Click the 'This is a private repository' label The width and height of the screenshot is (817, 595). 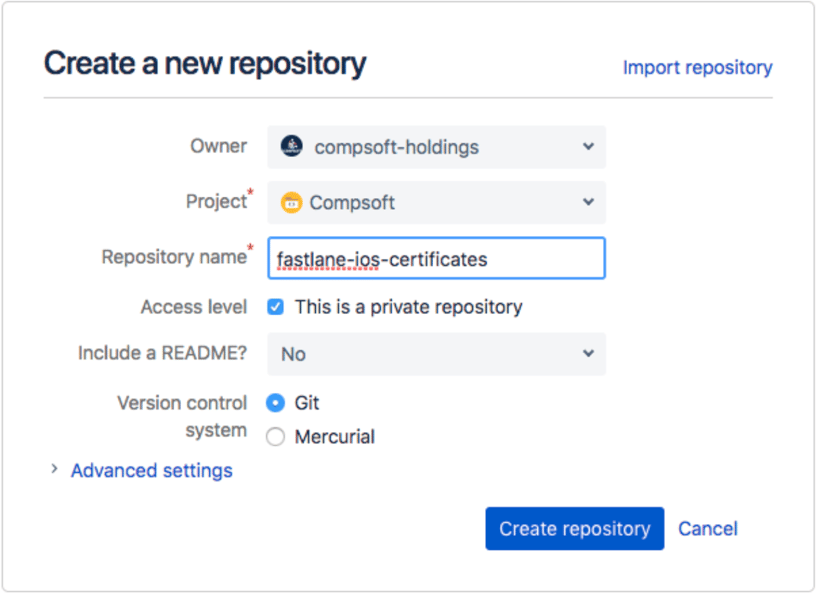pyautogui.click(x=408, y=307)
